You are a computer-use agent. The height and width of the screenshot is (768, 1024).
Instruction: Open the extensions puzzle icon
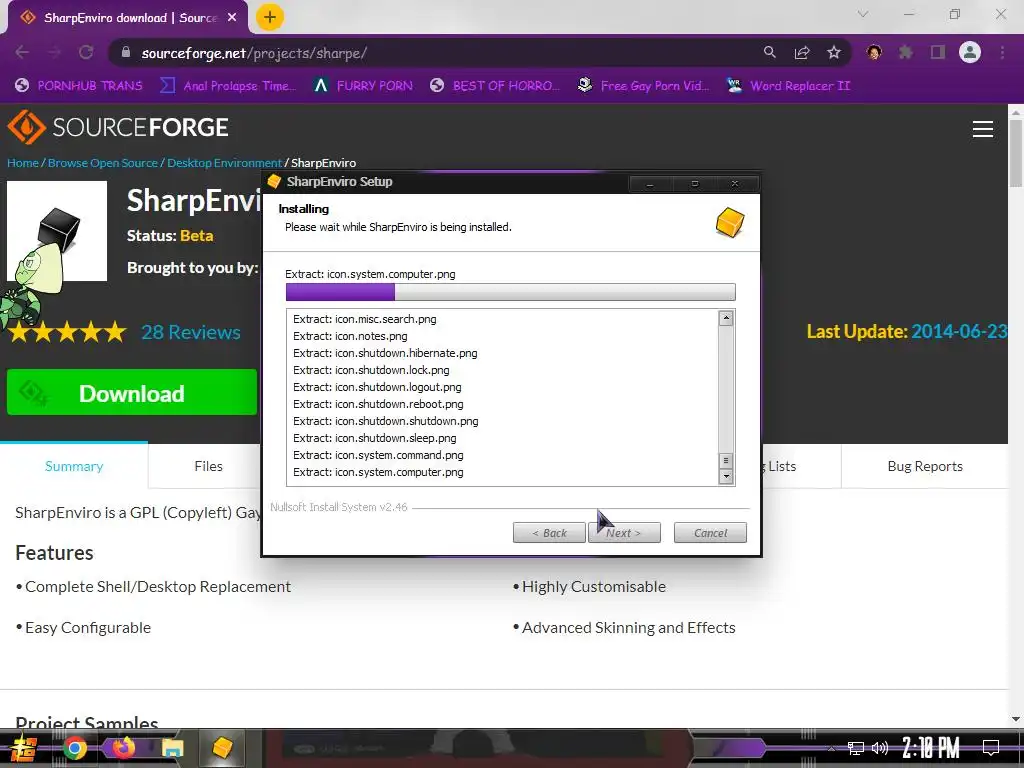[905, 52]
